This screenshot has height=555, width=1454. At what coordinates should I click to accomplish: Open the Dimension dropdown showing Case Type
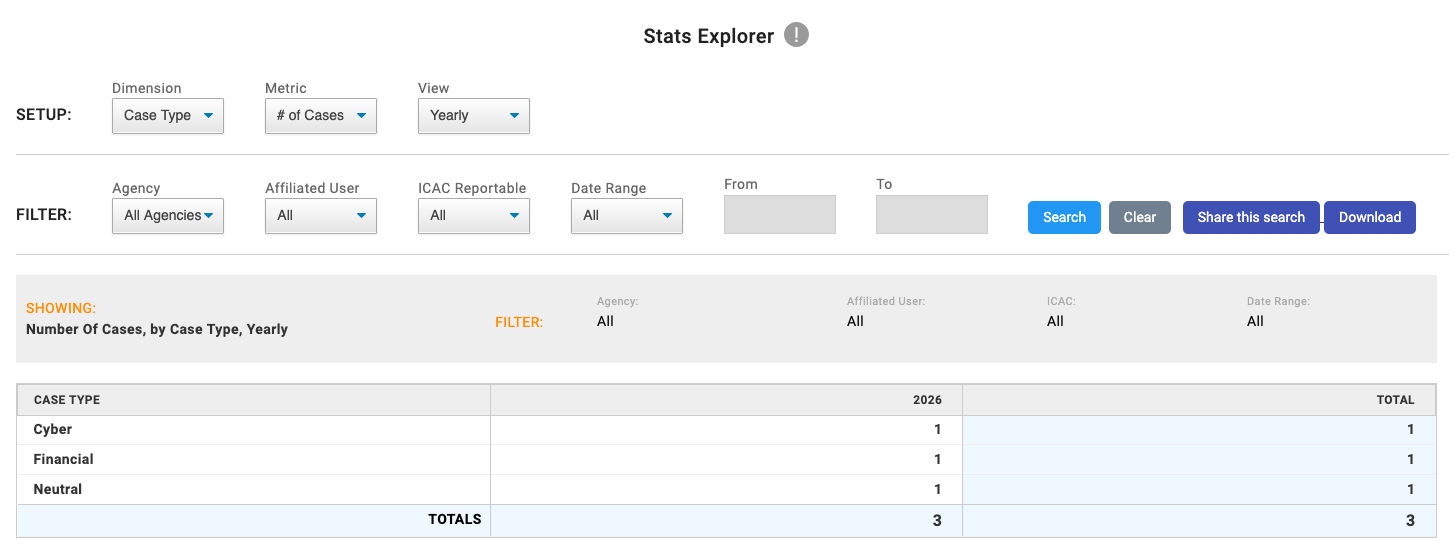pos(168,116)
